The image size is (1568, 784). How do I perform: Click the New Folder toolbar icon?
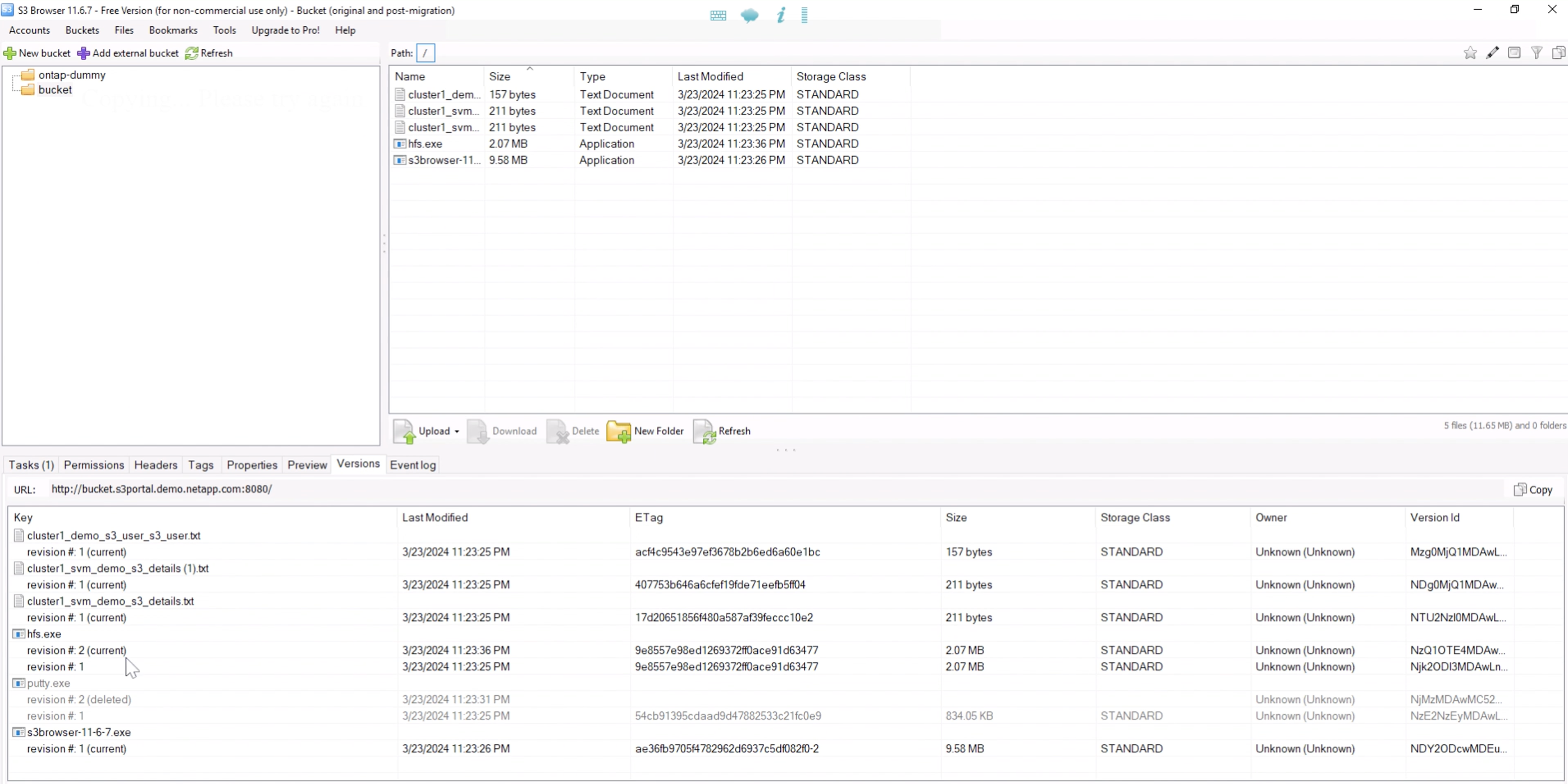[x=618, y=431]
